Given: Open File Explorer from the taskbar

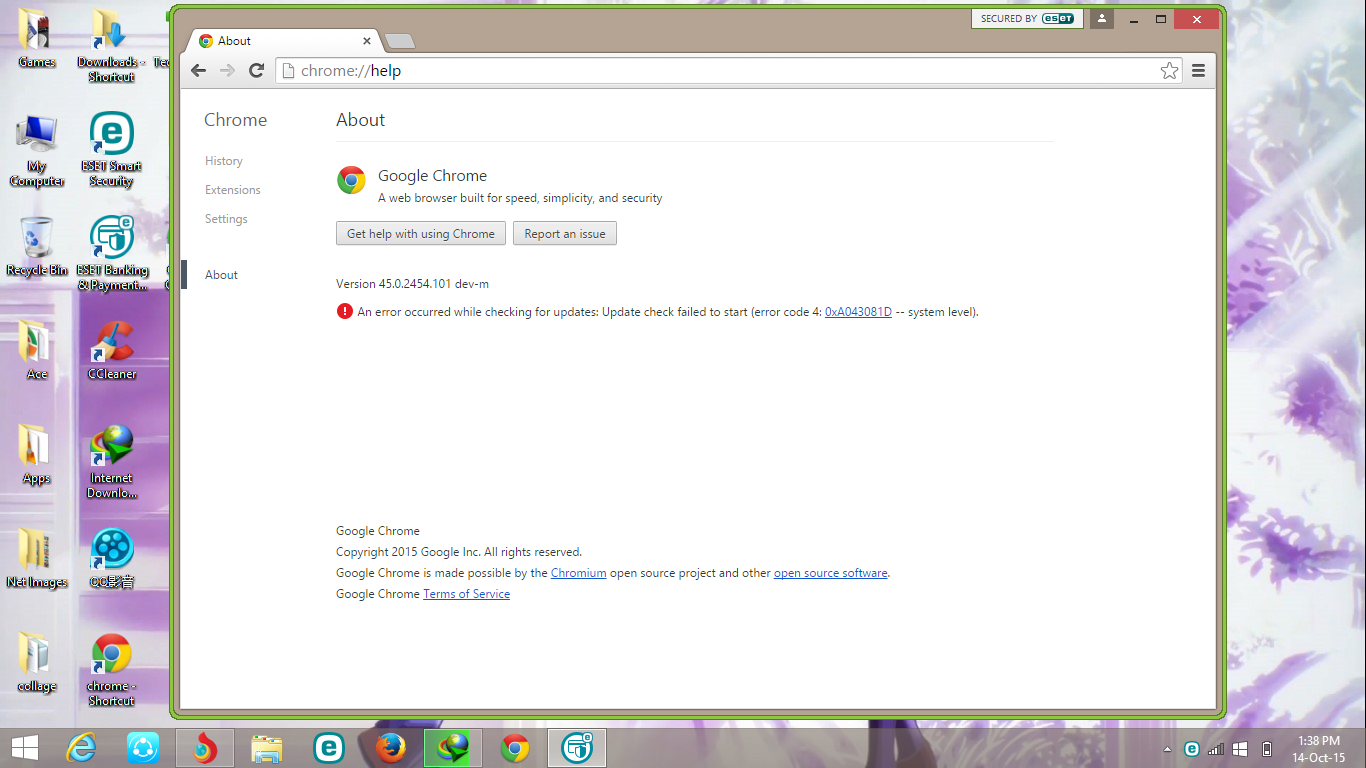Looking at the screenshot, I should 266,748.
